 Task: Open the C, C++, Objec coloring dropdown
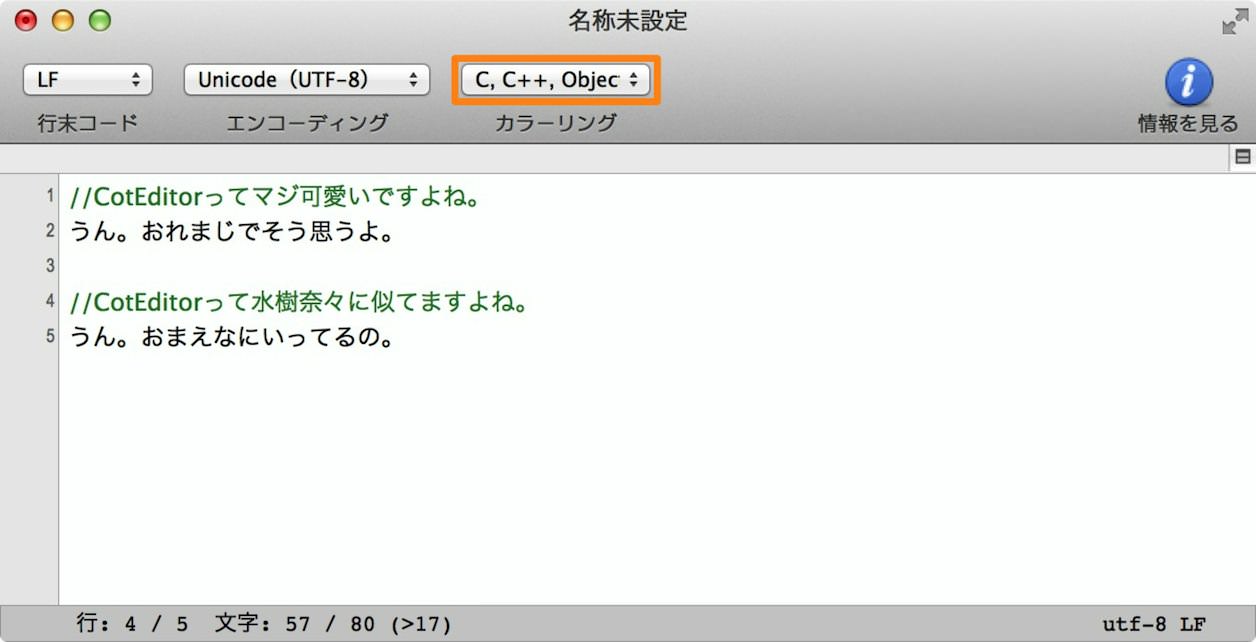point(556,80)
